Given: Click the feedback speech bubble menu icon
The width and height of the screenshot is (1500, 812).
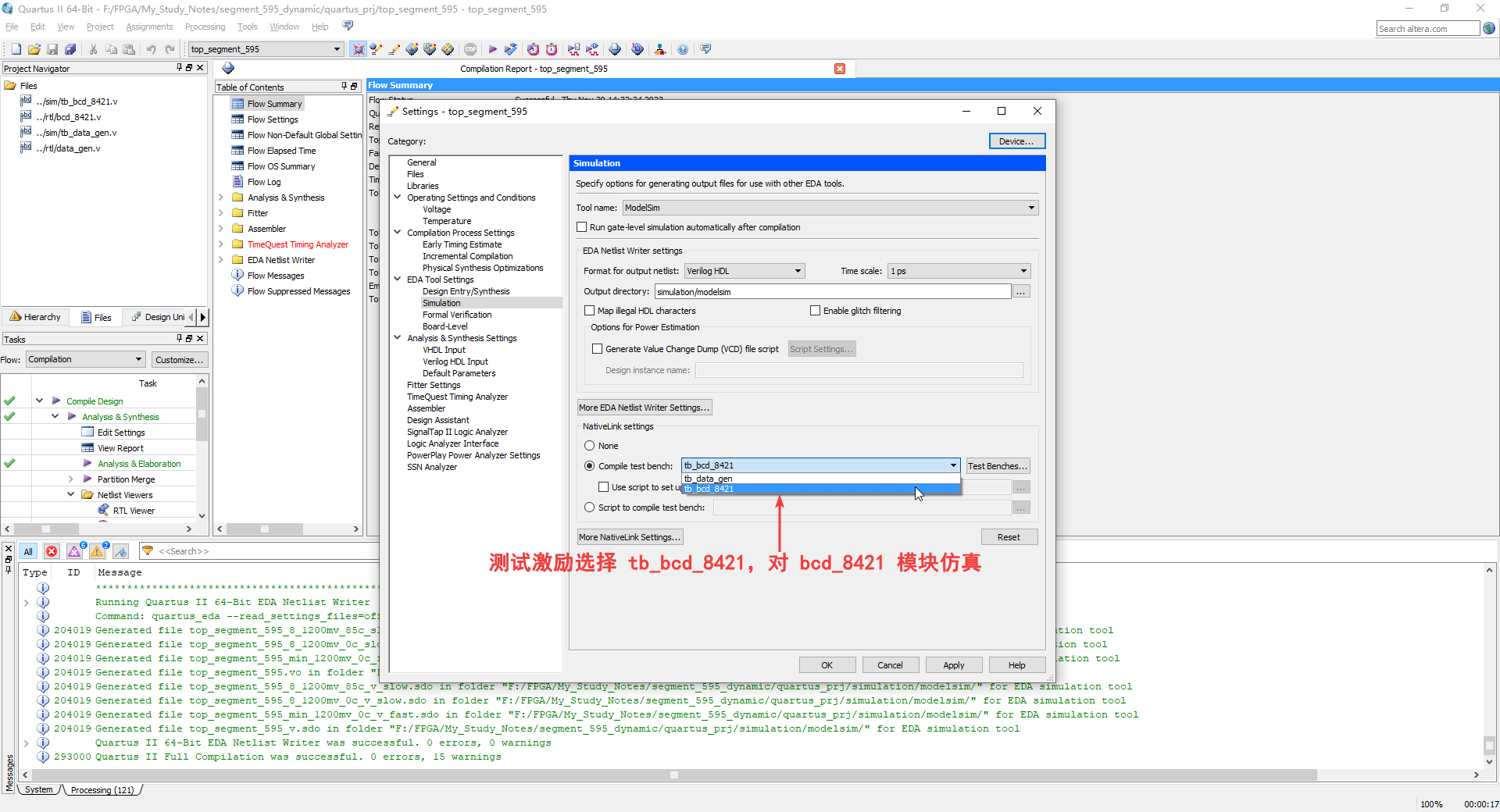Looking at the screenshot, I should (348, 26).
